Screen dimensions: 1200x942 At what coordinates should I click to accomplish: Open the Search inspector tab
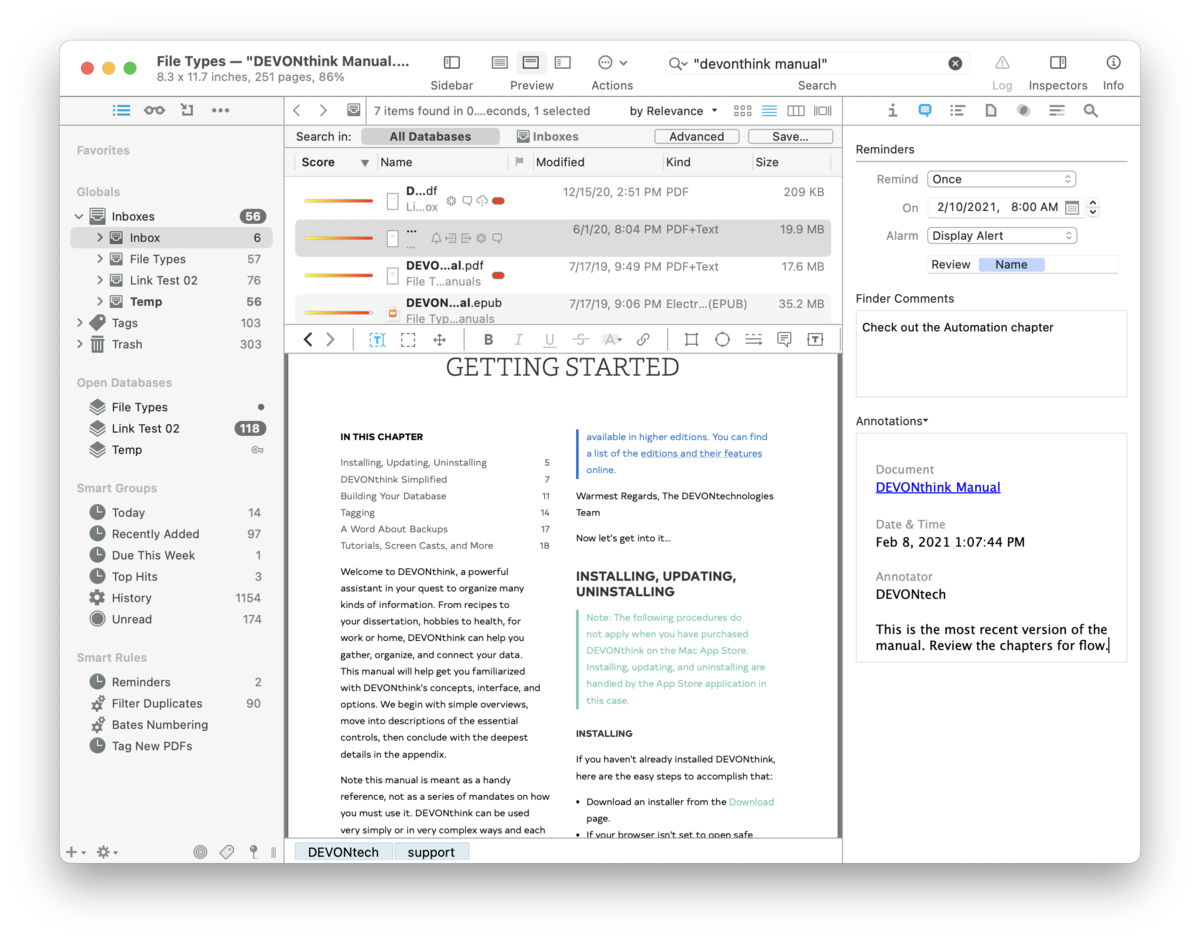click(x=1091, y=111)
